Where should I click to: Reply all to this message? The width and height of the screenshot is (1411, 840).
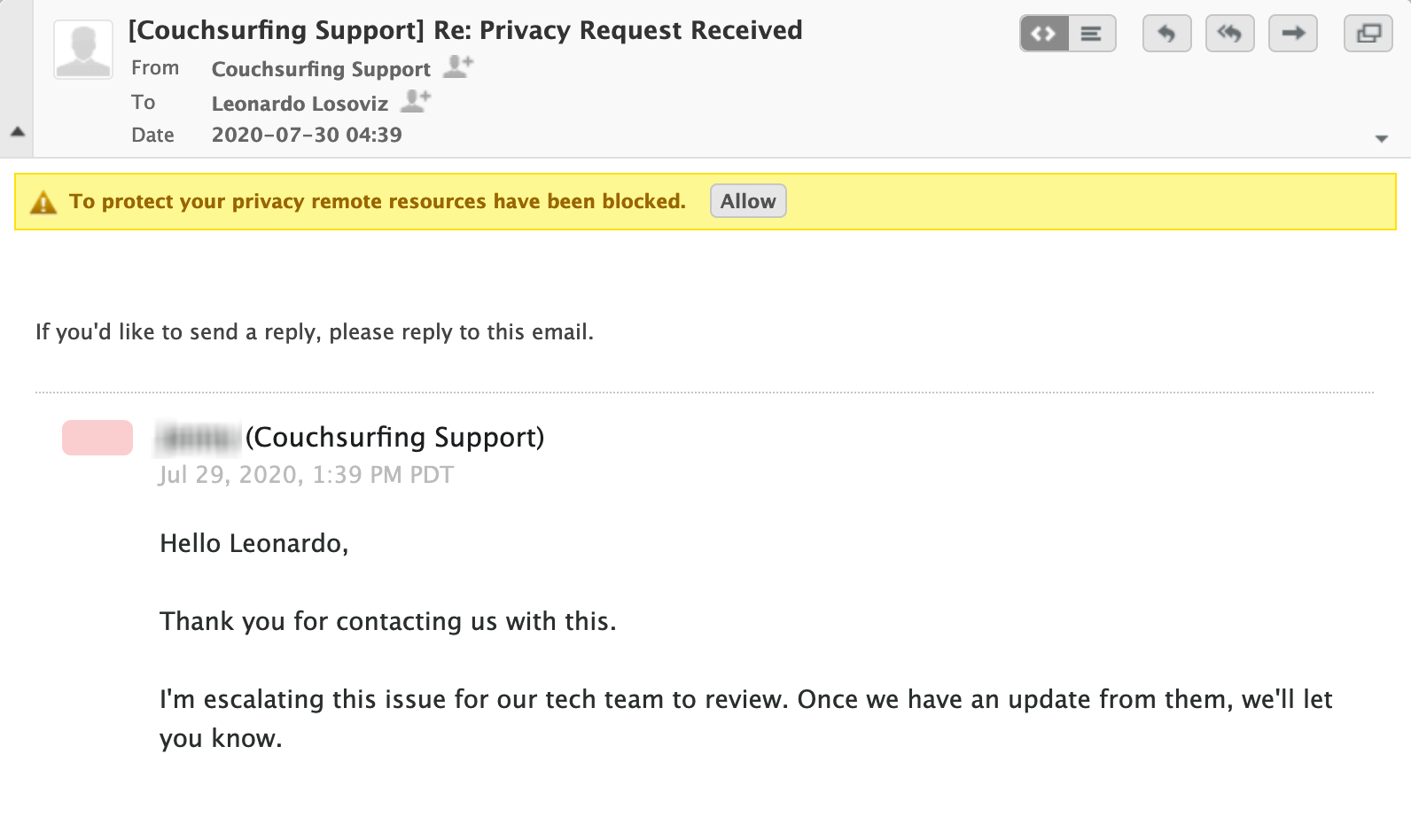pos(1229,34)
